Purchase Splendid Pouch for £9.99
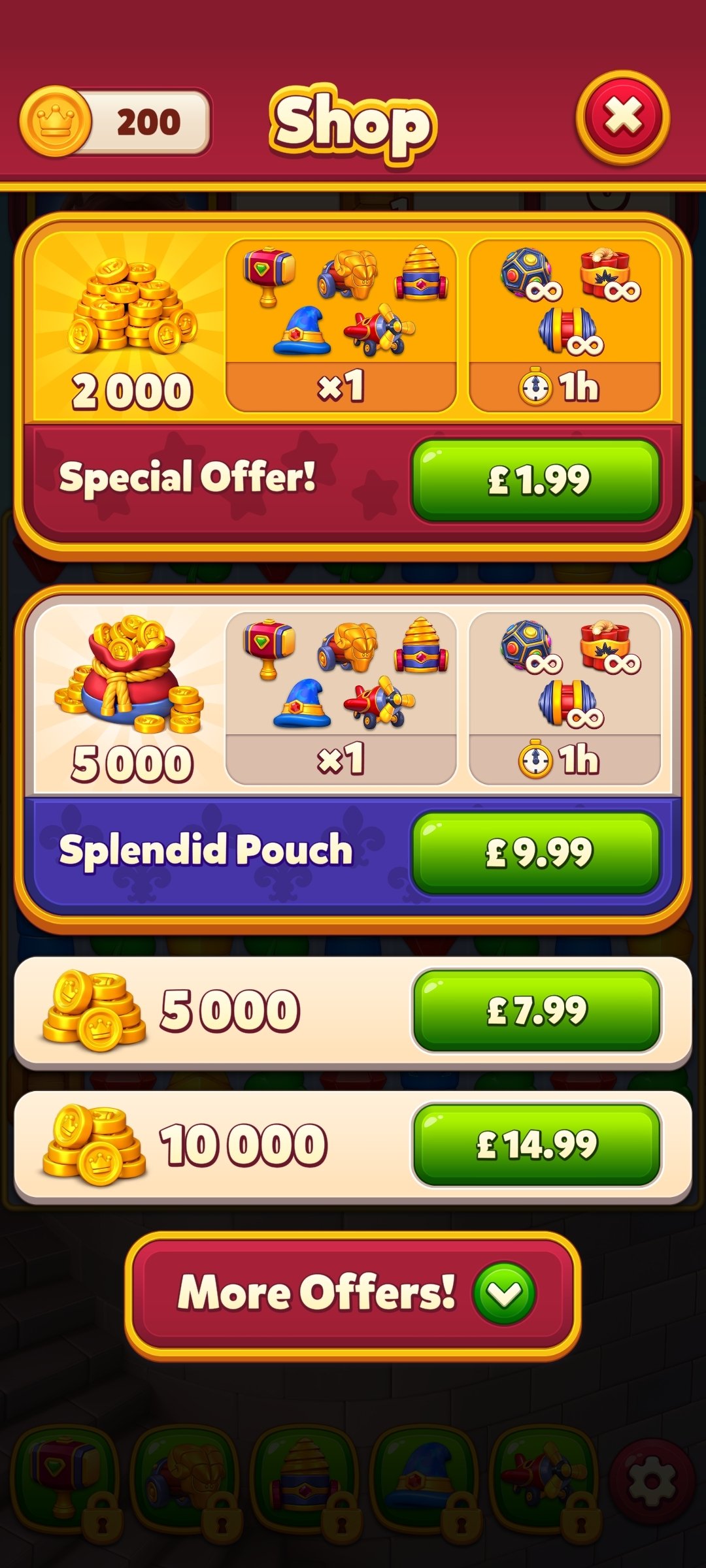Image resolution: width=706 pixels, height=1568 pixels. pos(536,853)
